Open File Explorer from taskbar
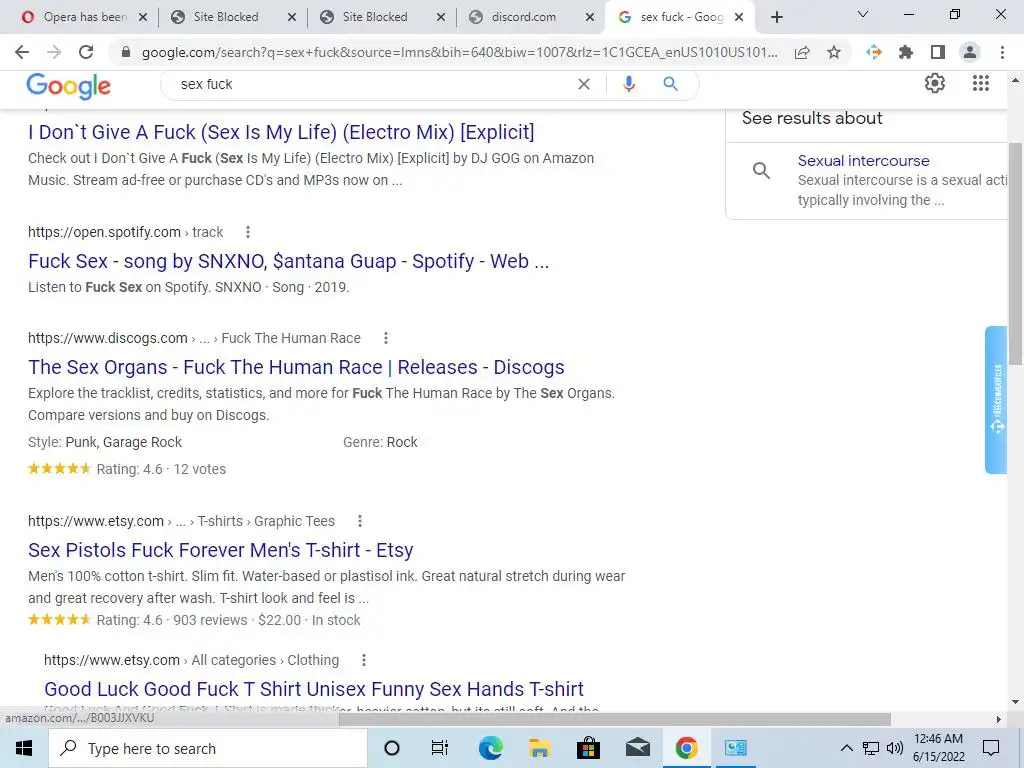This screenshot has height=768, width=1024. point(539,748)
